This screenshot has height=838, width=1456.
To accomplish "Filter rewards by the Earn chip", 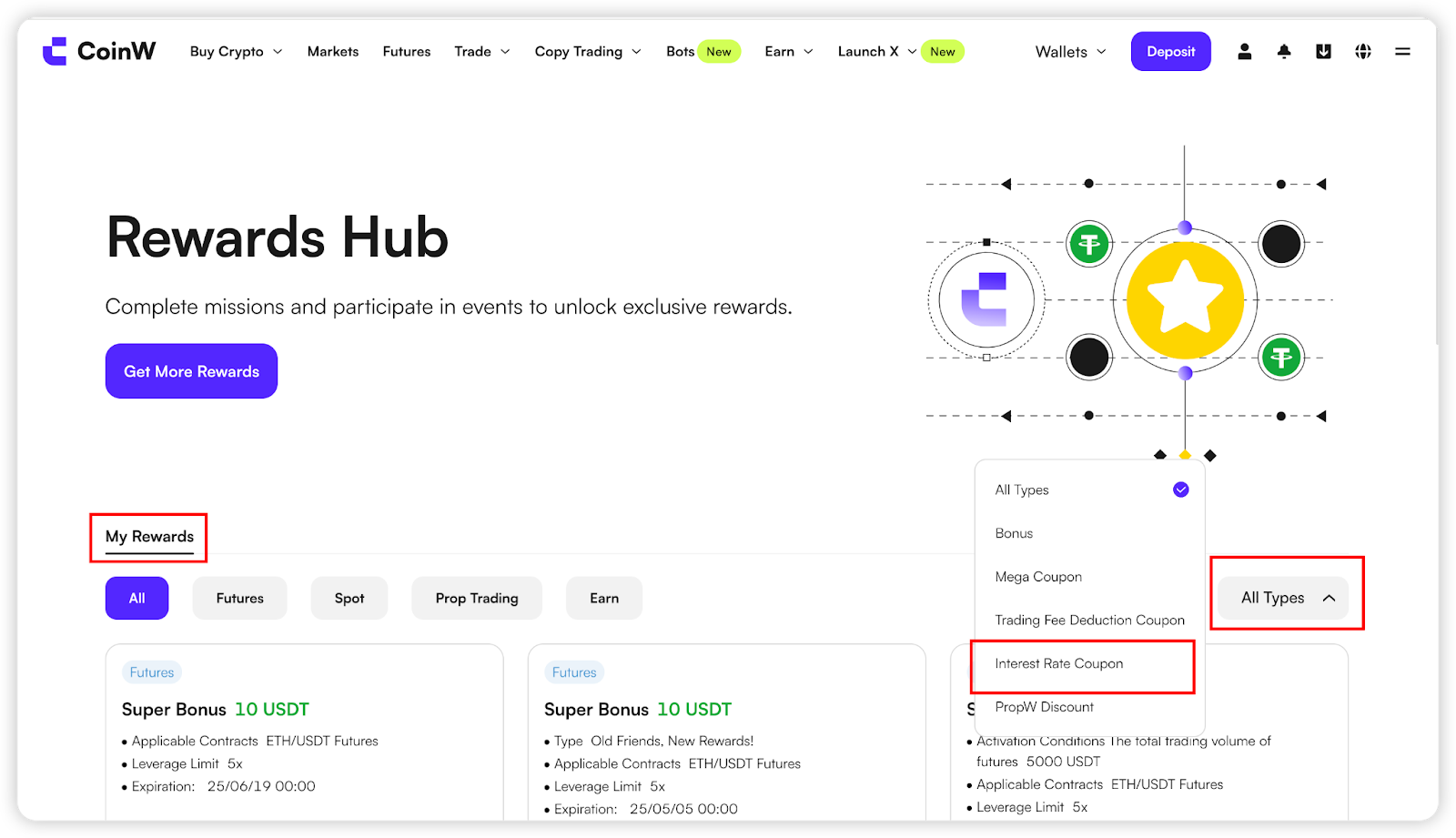I will (604, 598).
